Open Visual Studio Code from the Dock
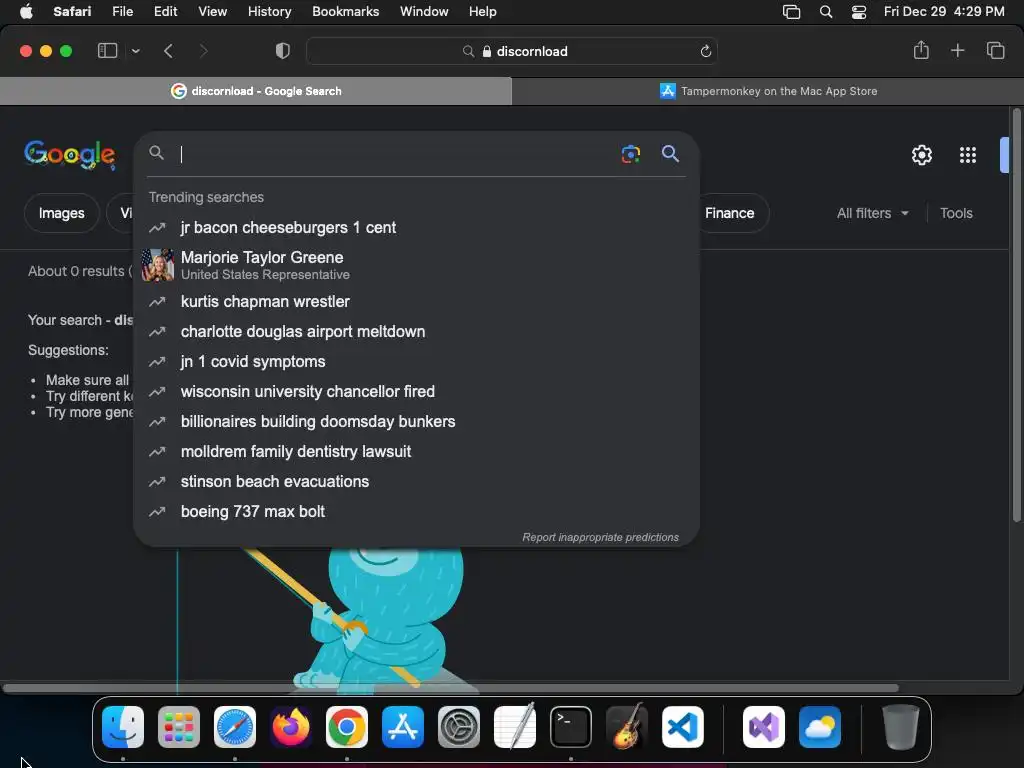The width and height of the screenshot is (1024, 768). tap(683, 727)
